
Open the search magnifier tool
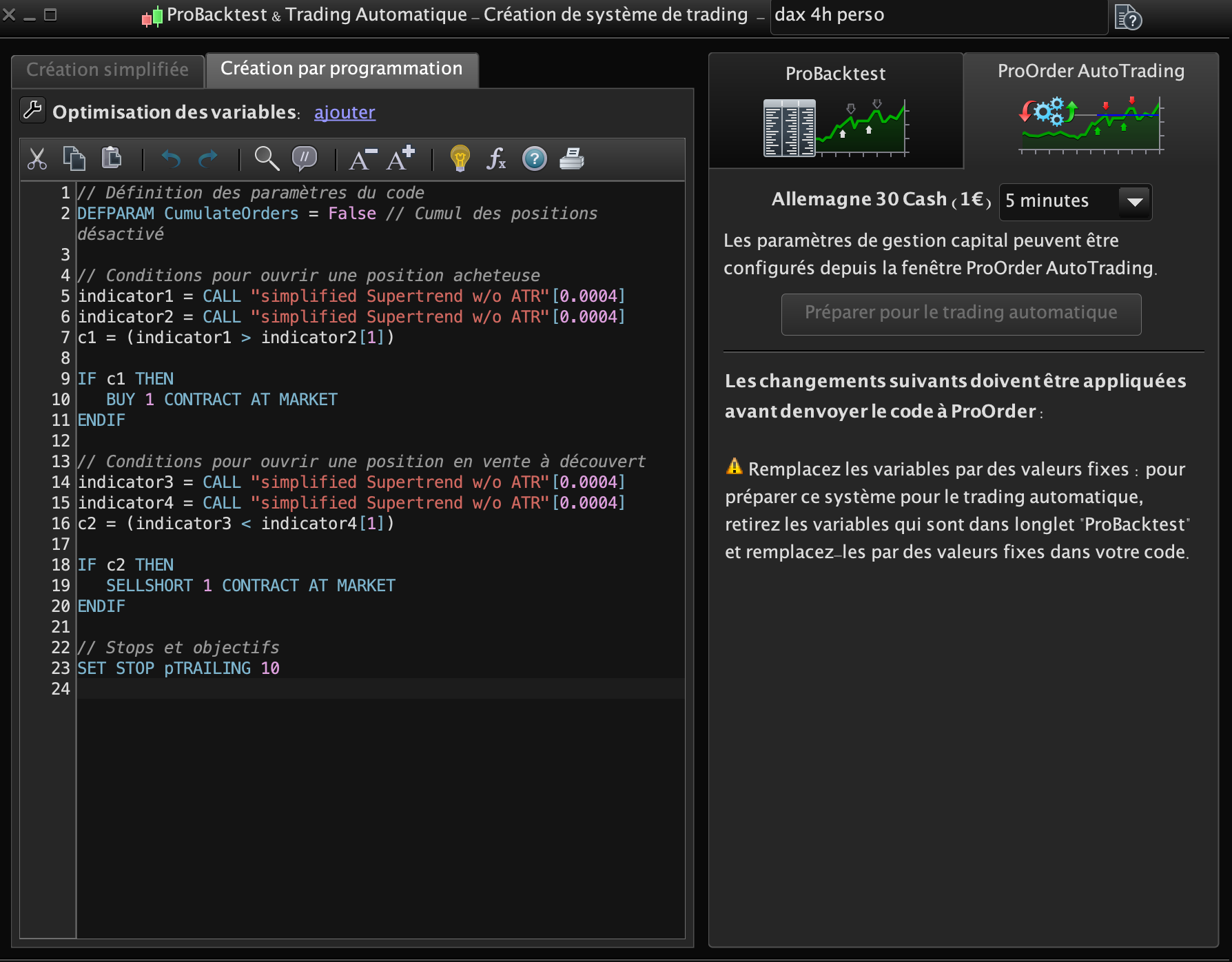coord(267,159)
